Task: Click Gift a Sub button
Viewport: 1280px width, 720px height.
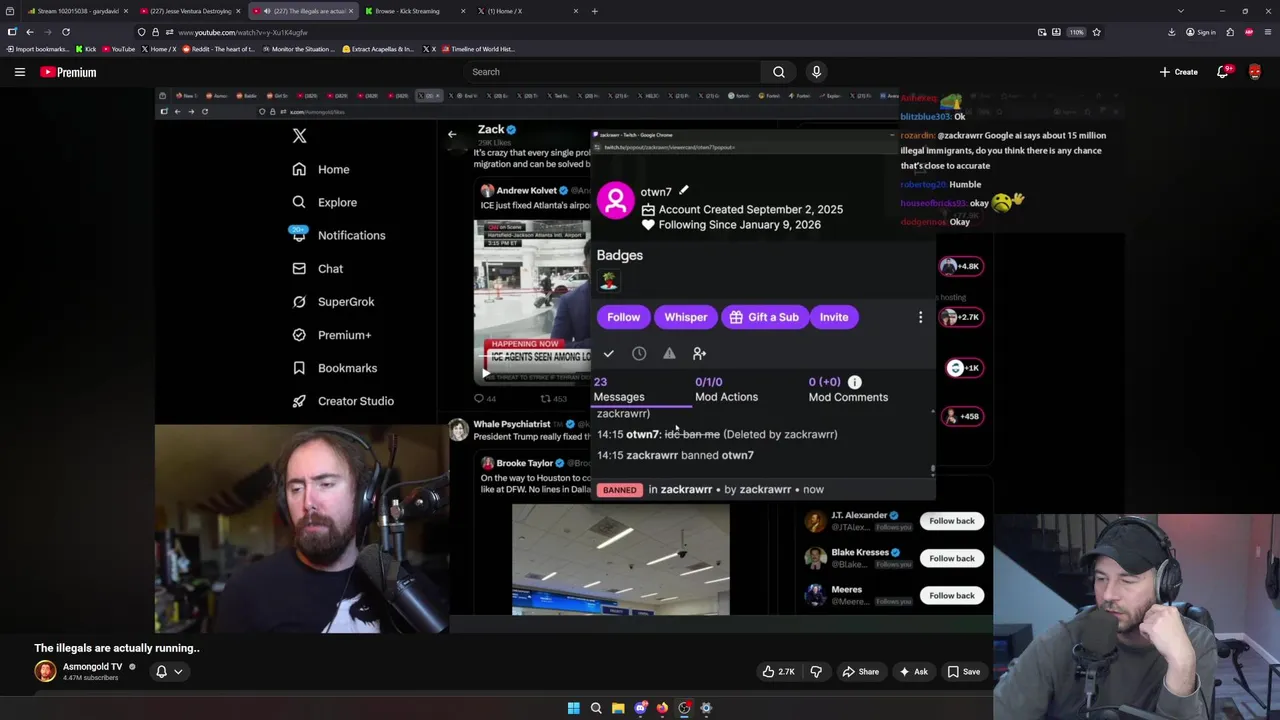Action: [765, 317]
